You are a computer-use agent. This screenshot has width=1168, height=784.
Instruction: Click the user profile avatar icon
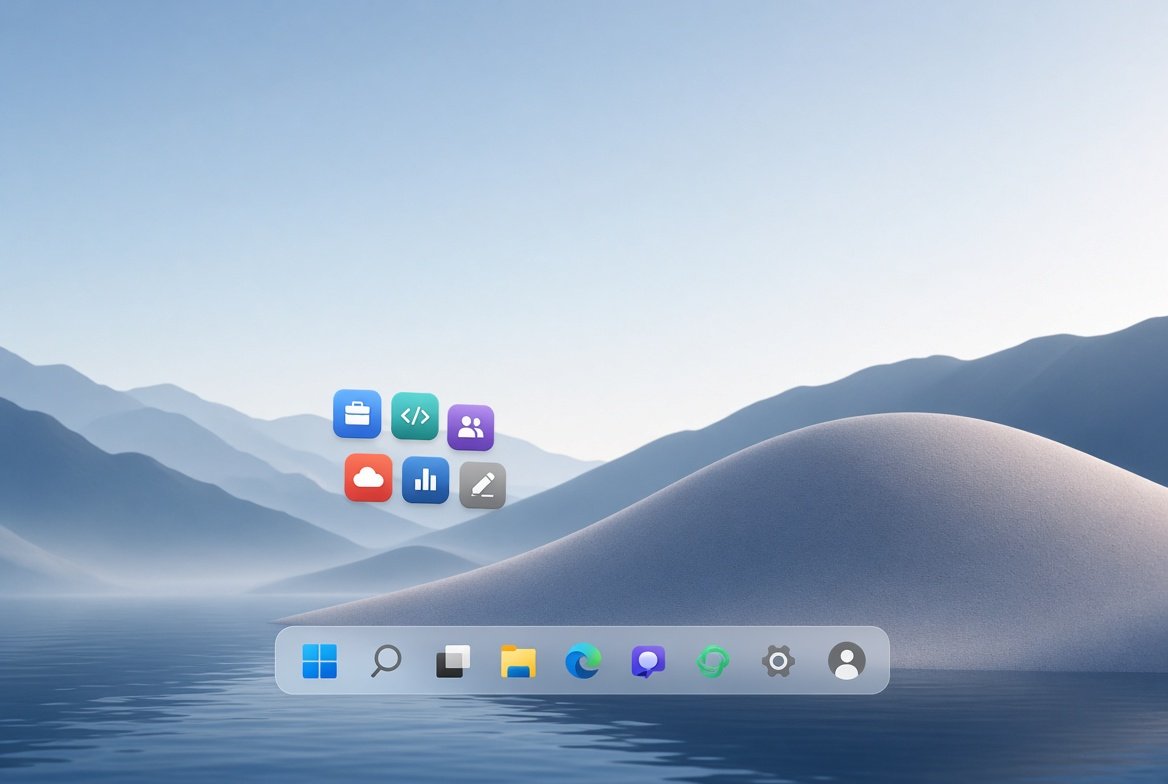tap(847, 661)
